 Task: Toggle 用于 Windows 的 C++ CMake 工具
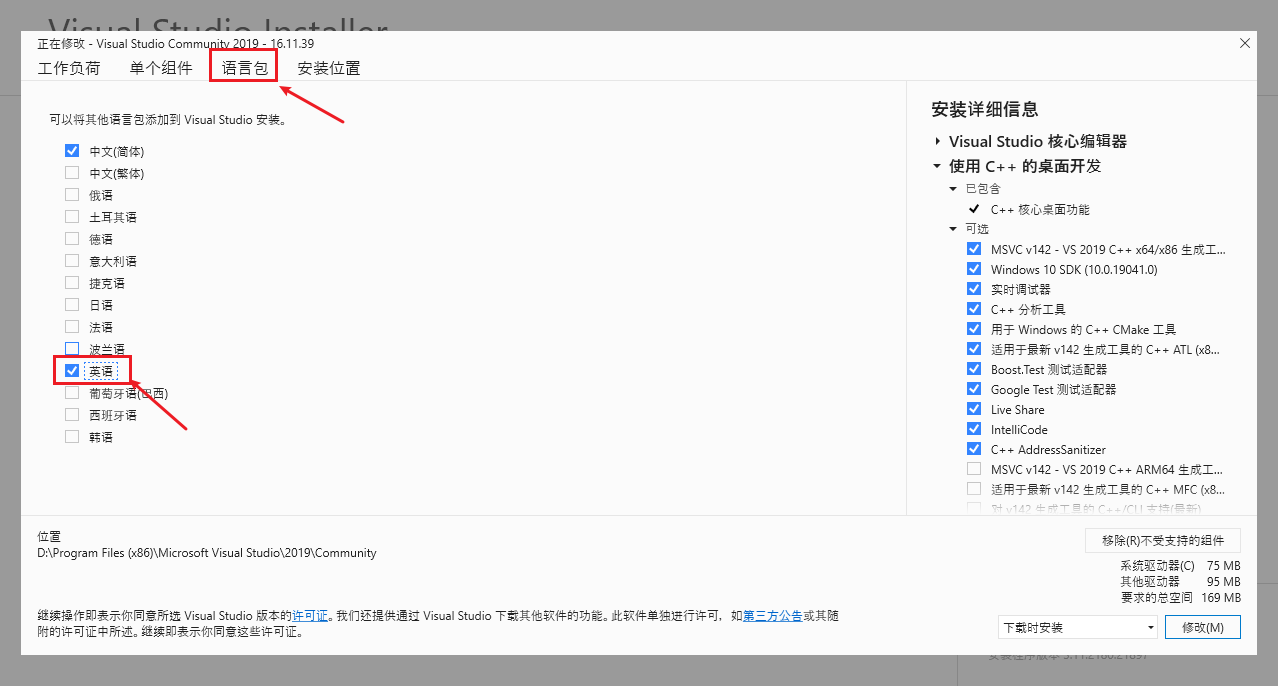[x=974, y=329]
